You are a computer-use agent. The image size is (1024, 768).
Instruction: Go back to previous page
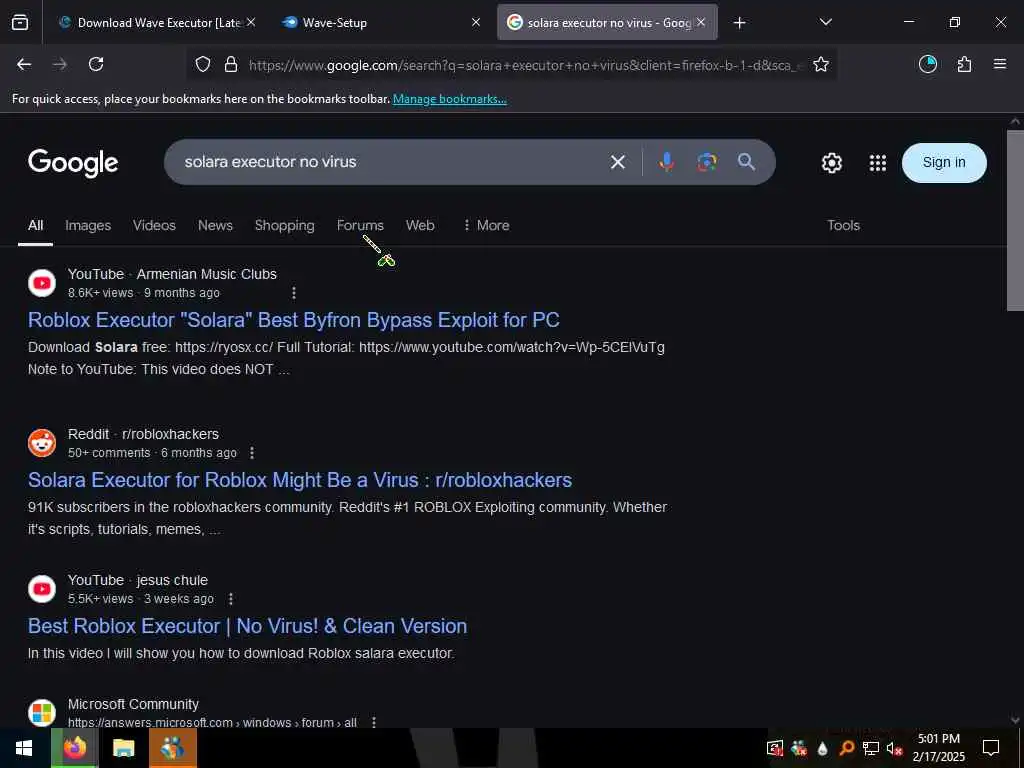click(24, 64)
